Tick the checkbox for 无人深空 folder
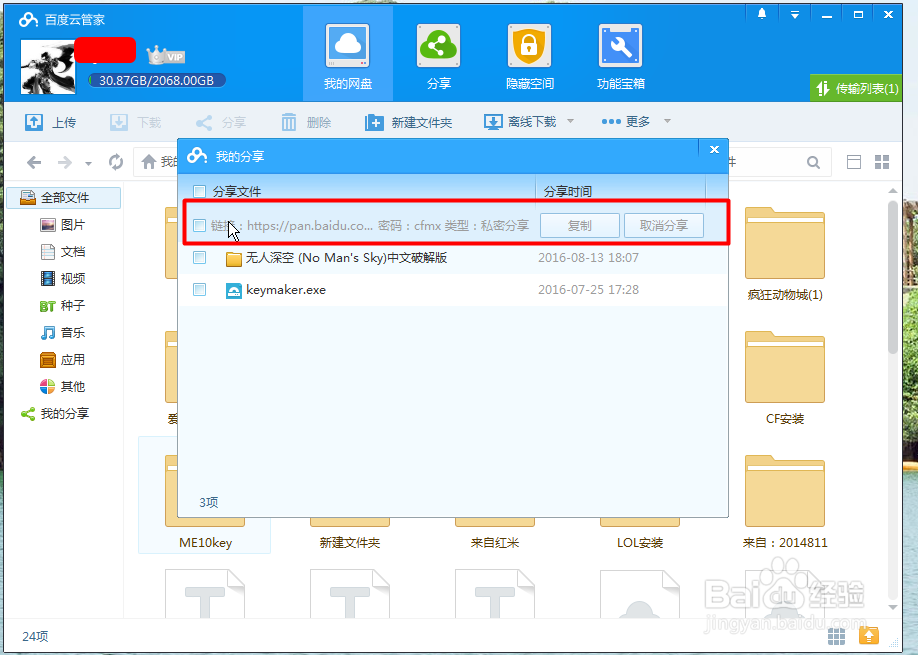 pyautogui.click(x=200, y=258)
